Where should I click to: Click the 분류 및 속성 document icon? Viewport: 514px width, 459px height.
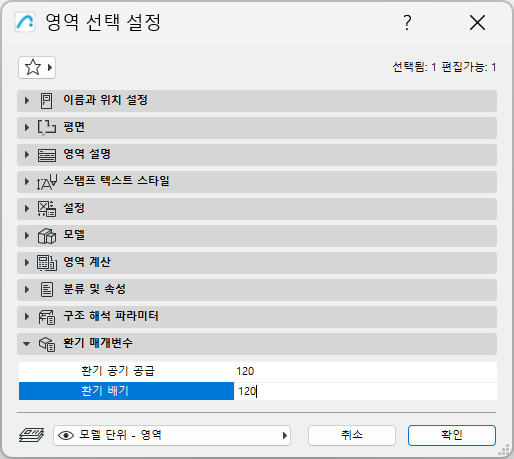pyautogui.click(x=47, y=290)
